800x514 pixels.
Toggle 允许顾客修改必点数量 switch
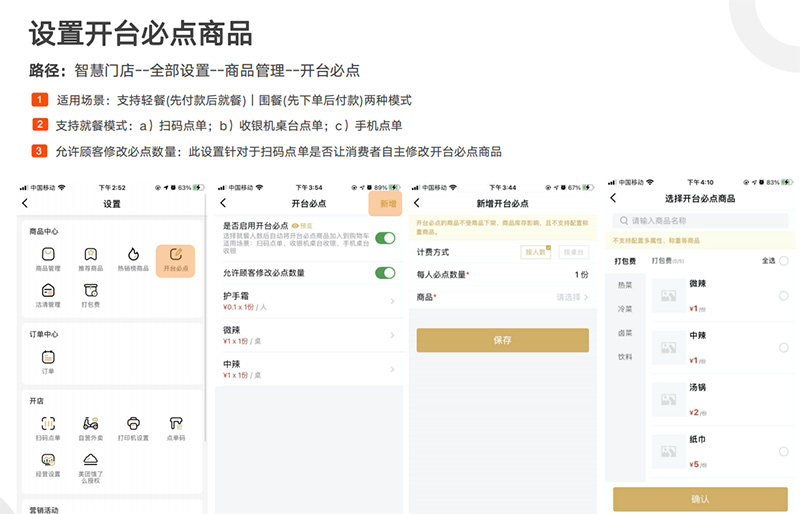point(385,273)
